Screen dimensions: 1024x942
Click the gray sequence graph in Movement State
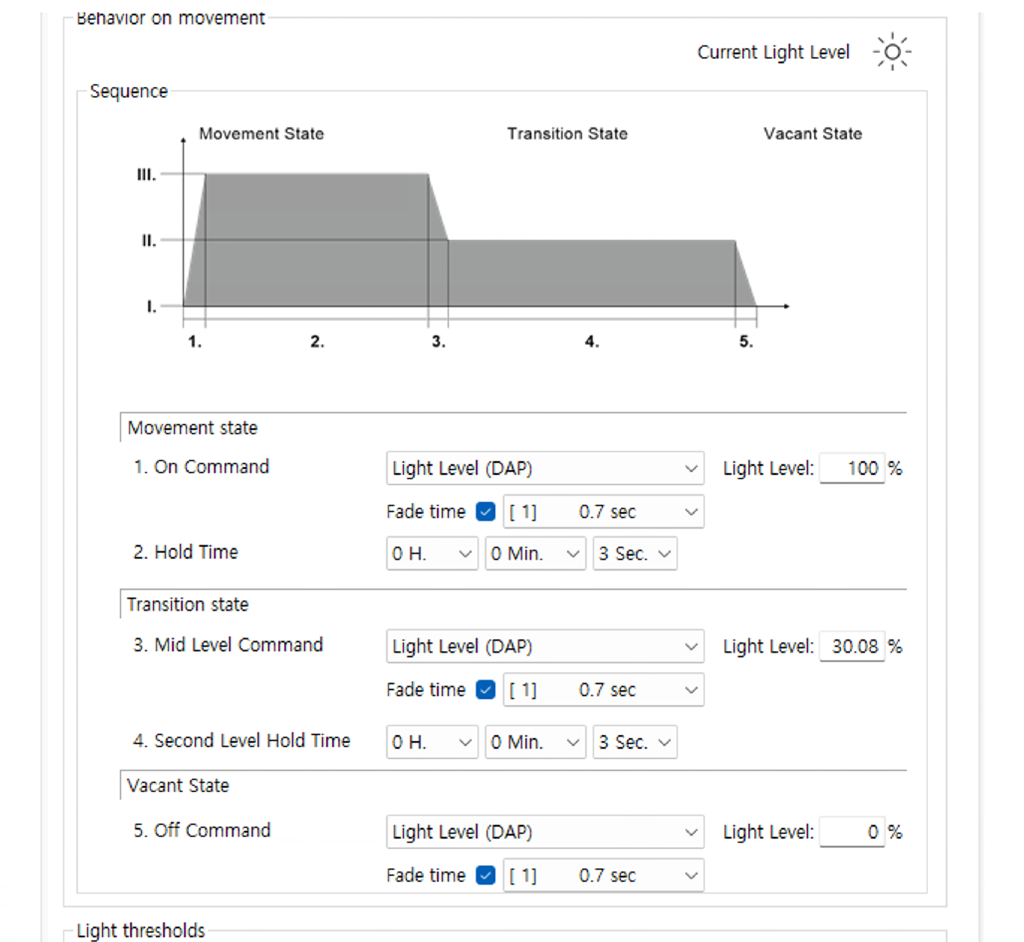click(x=316, y=240)
